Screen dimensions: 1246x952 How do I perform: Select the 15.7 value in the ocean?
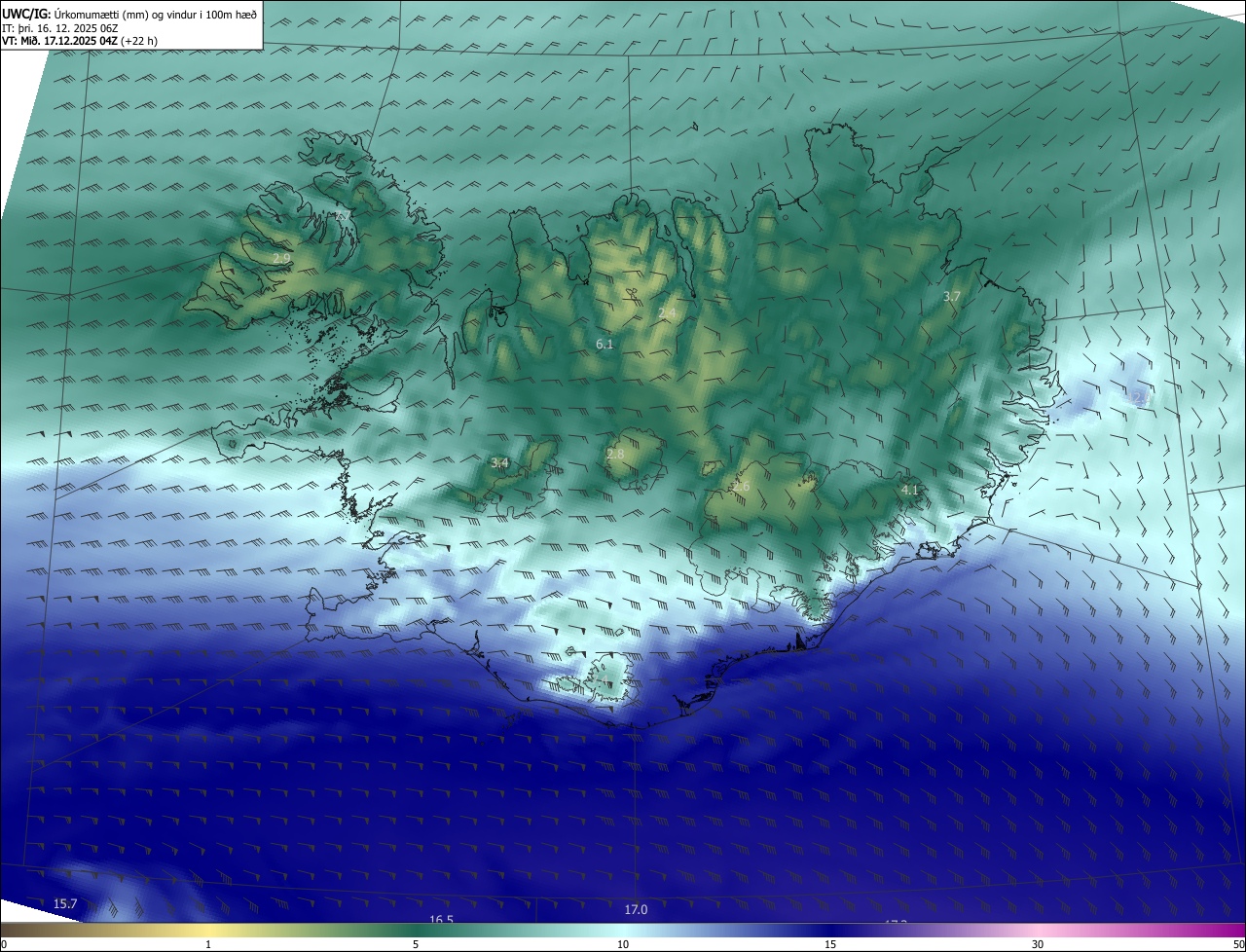click(x=65, y=904)
